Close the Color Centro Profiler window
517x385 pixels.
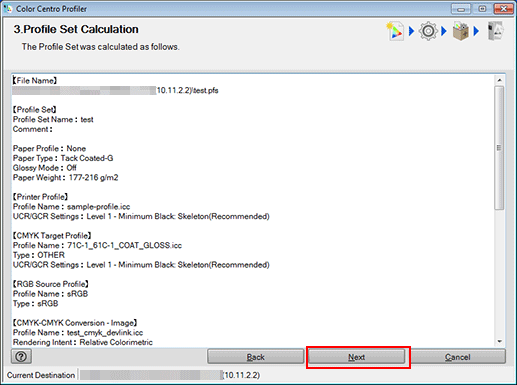[504, 9]
